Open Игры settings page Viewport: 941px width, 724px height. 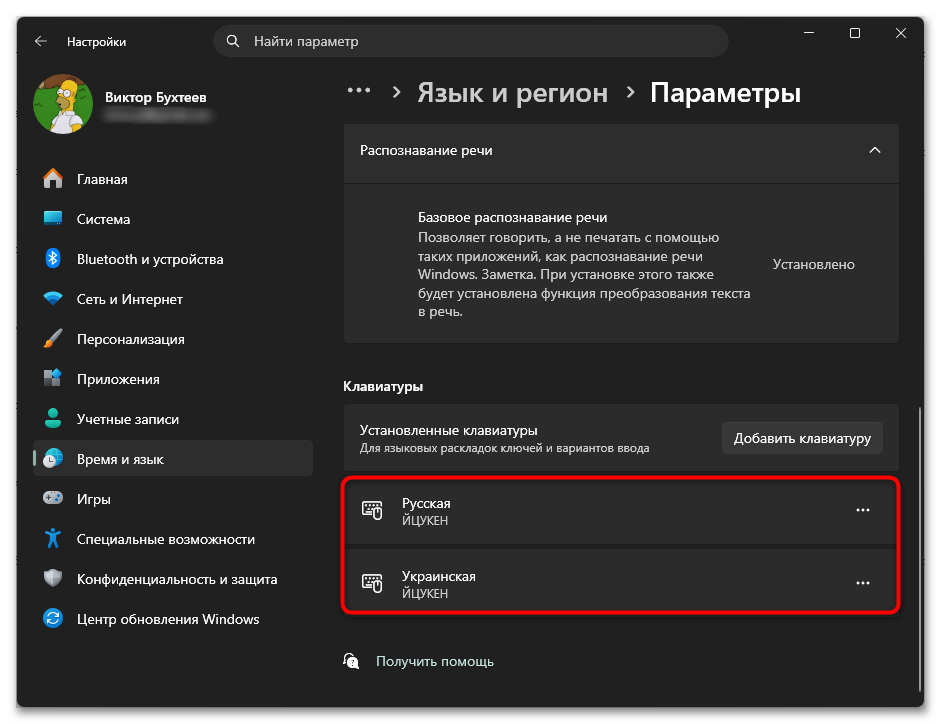(173, 498)
